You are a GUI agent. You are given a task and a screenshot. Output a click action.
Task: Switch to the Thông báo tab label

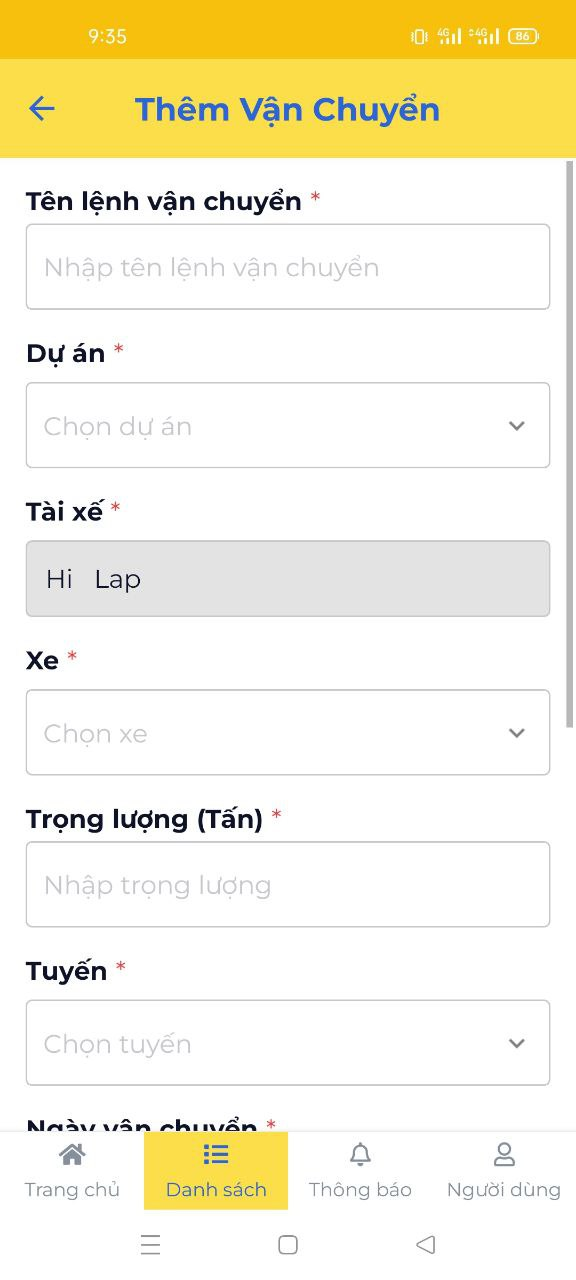360,1190
